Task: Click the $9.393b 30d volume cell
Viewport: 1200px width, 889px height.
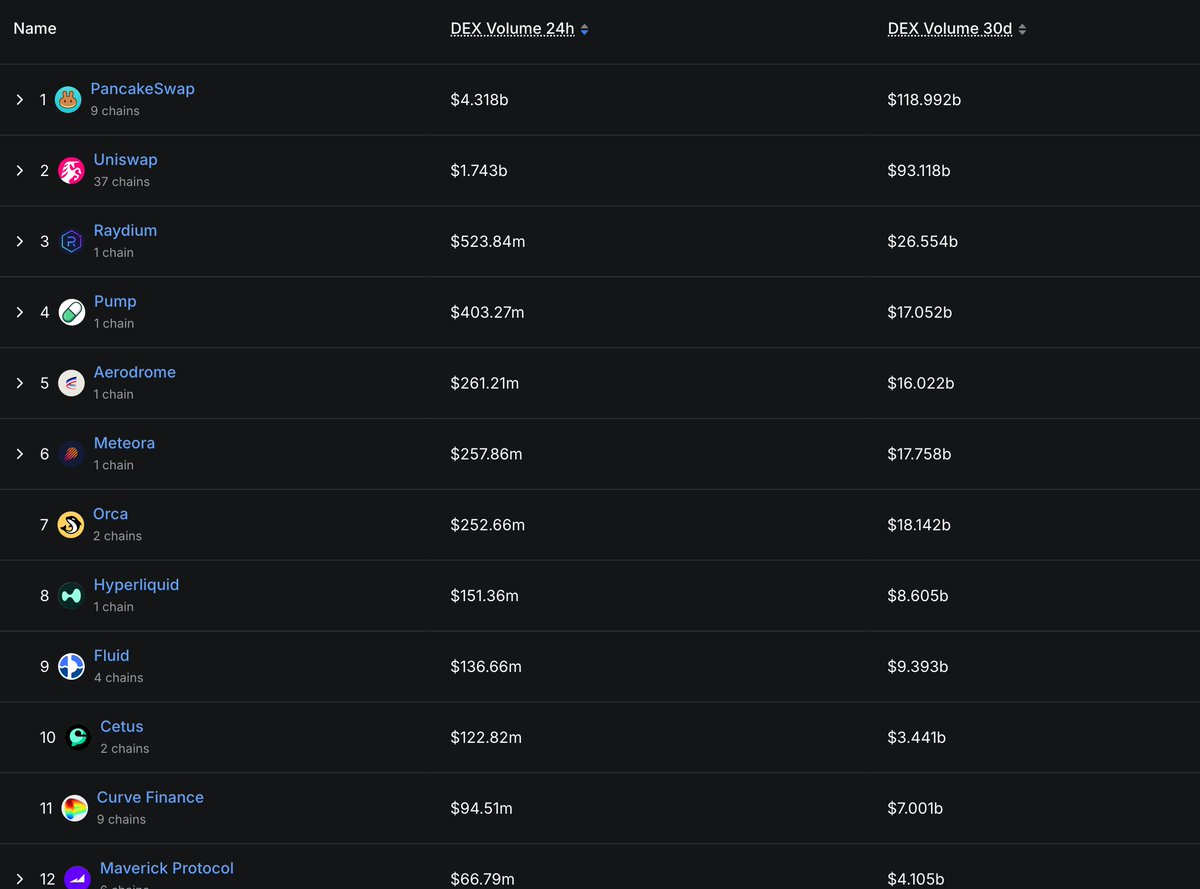Action: click(918, 667)
